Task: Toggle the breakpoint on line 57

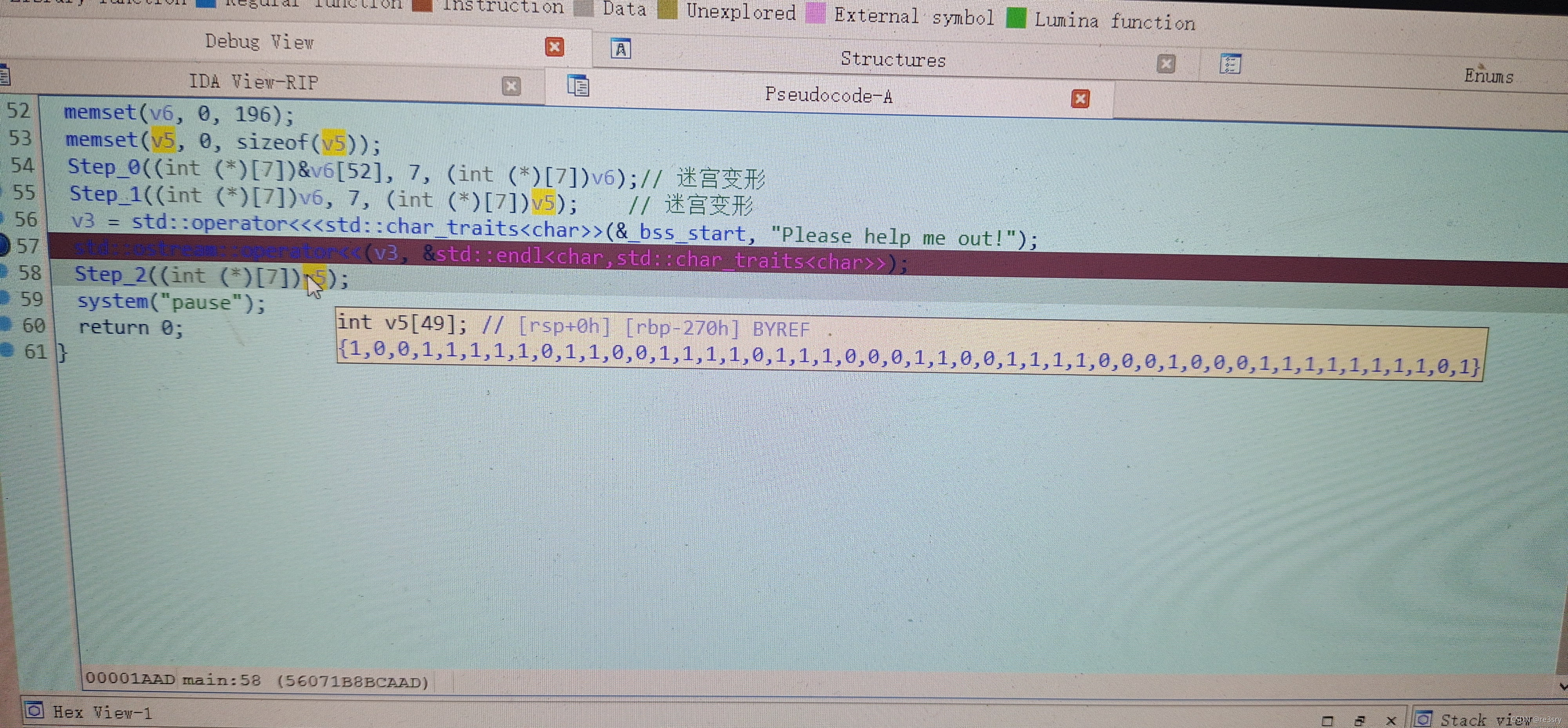Action: [4, 246]
